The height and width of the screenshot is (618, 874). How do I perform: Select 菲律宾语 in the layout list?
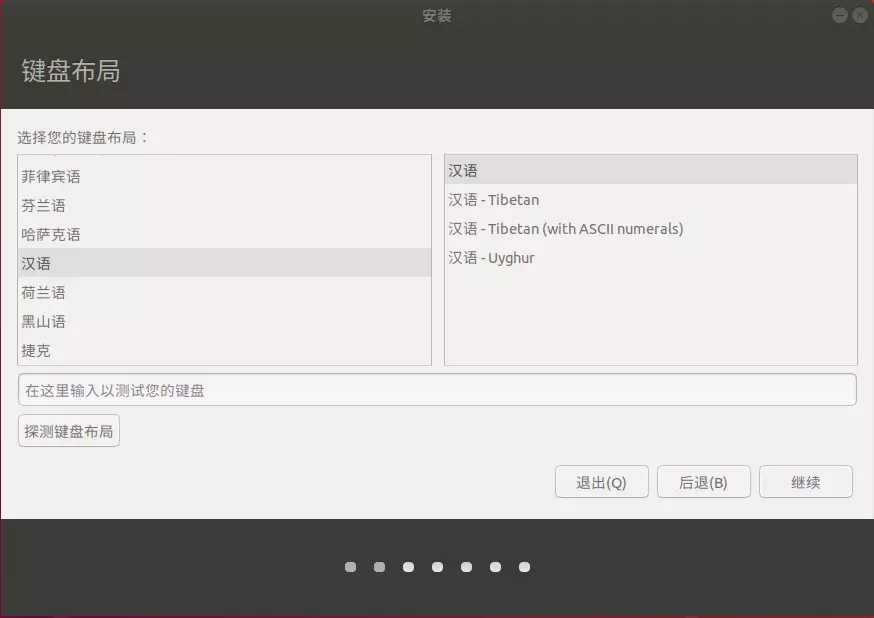click(x=51, y=176)
